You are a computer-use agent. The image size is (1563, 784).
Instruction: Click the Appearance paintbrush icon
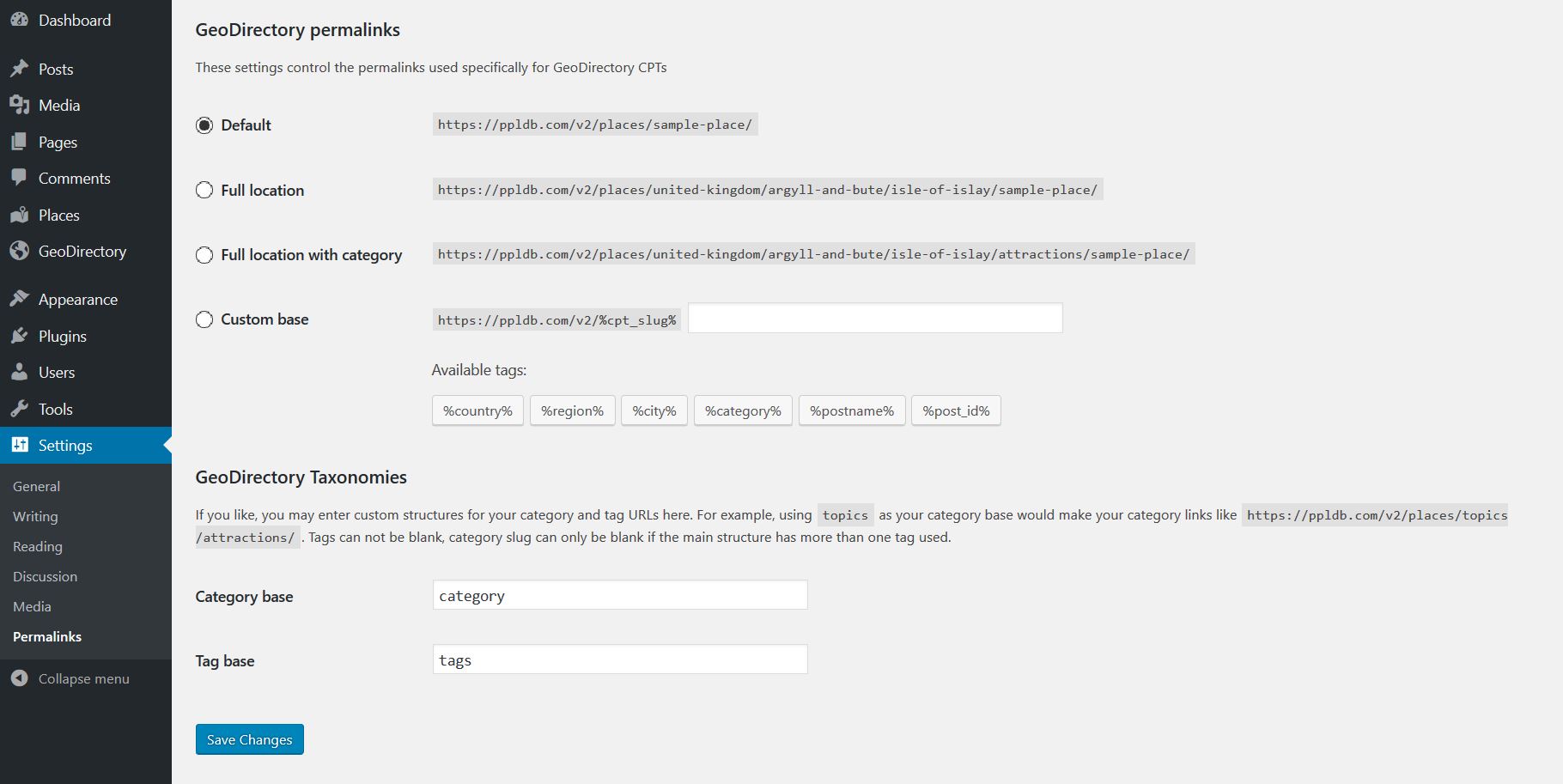19,299
